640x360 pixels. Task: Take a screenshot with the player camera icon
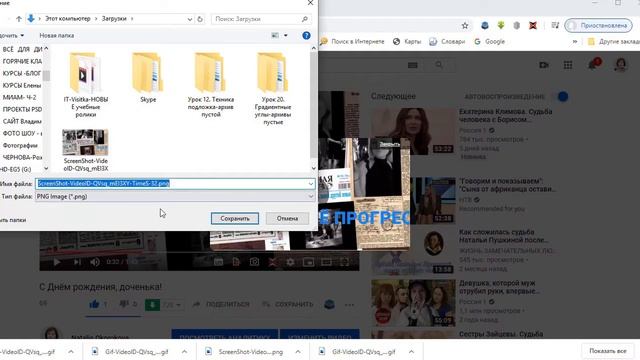coord(254,262)
